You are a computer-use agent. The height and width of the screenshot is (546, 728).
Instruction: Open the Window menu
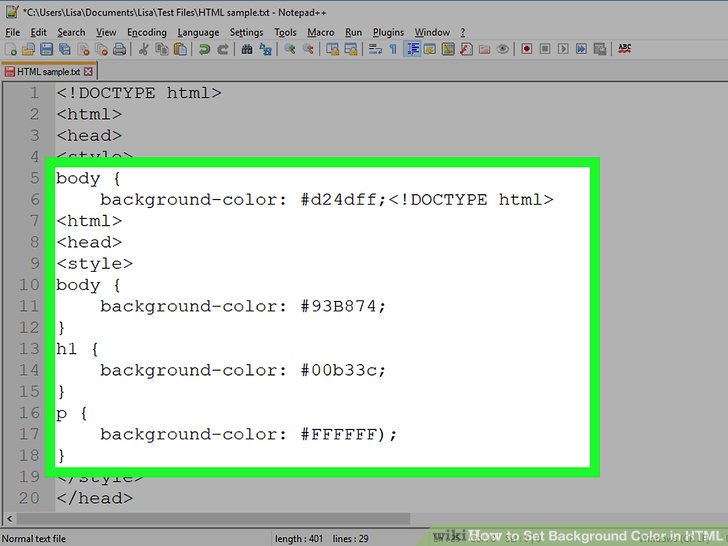coord(432,32)
